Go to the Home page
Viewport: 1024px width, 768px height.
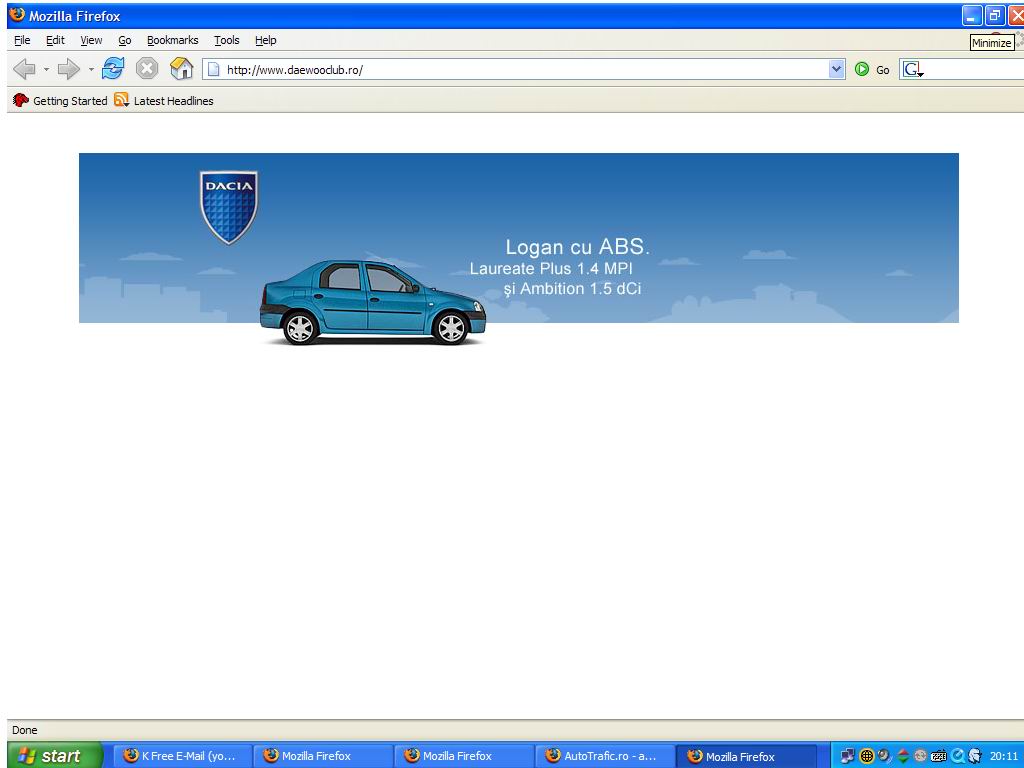coord(182,68)
